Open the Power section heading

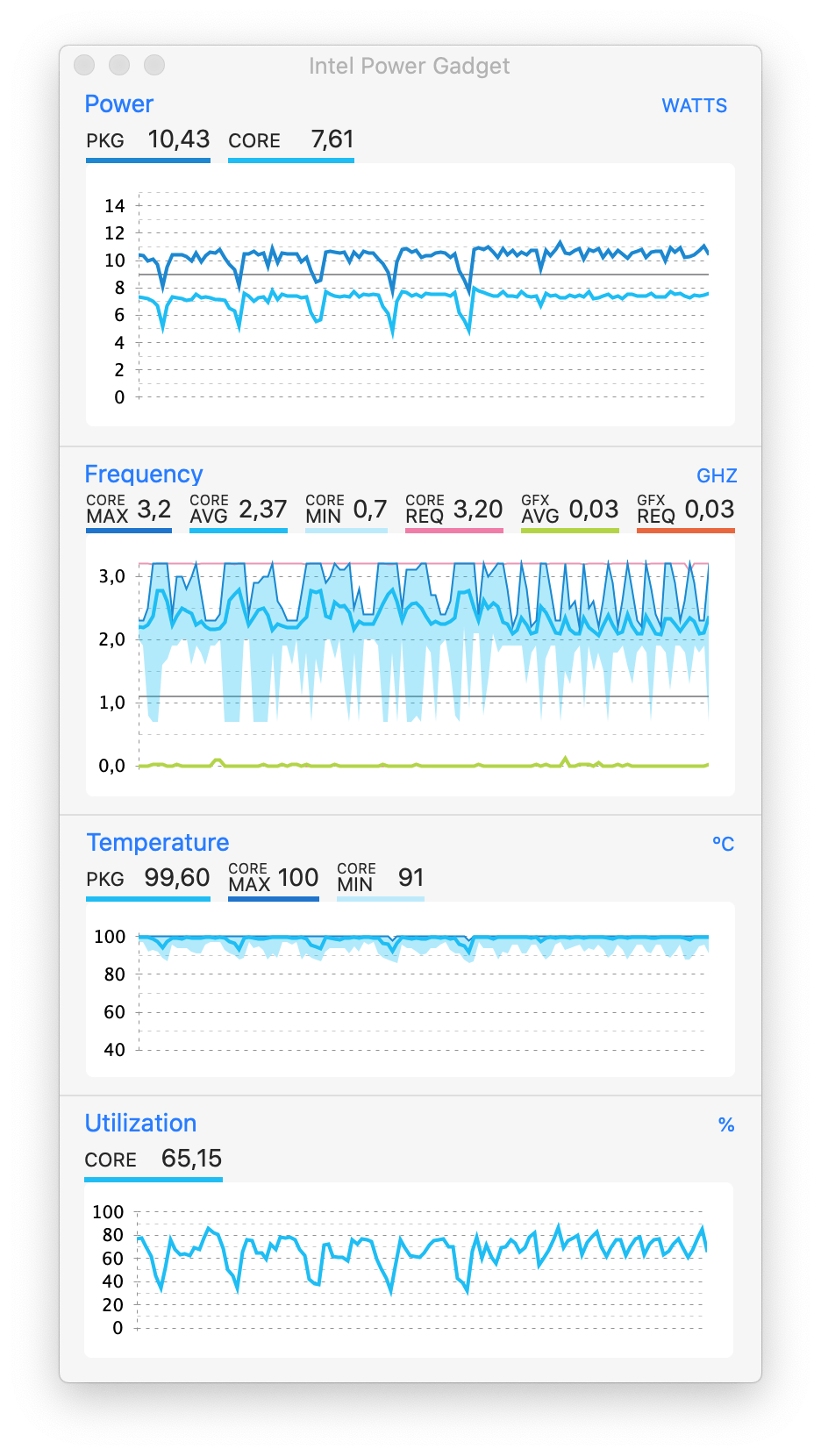pos(119,104)
